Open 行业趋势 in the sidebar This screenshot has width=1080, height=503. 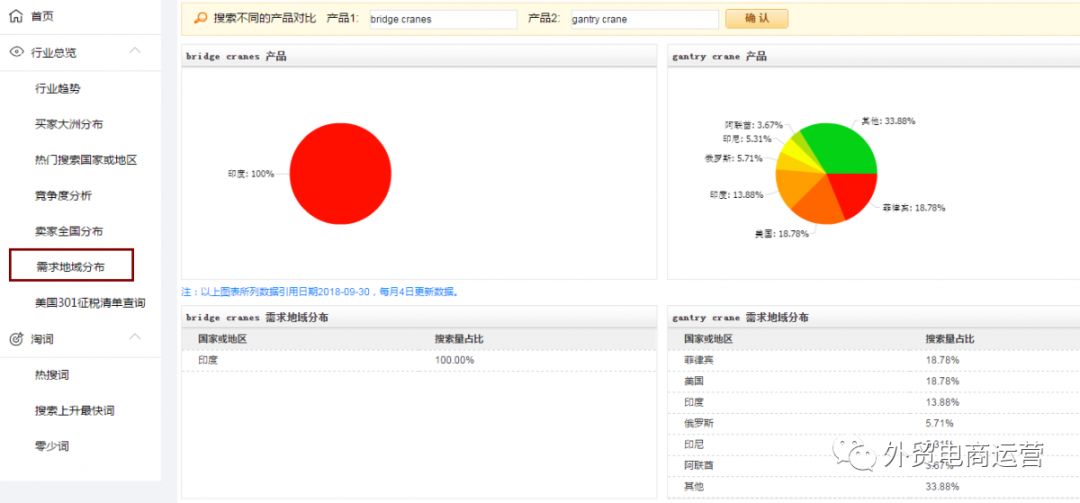point(58,88)
